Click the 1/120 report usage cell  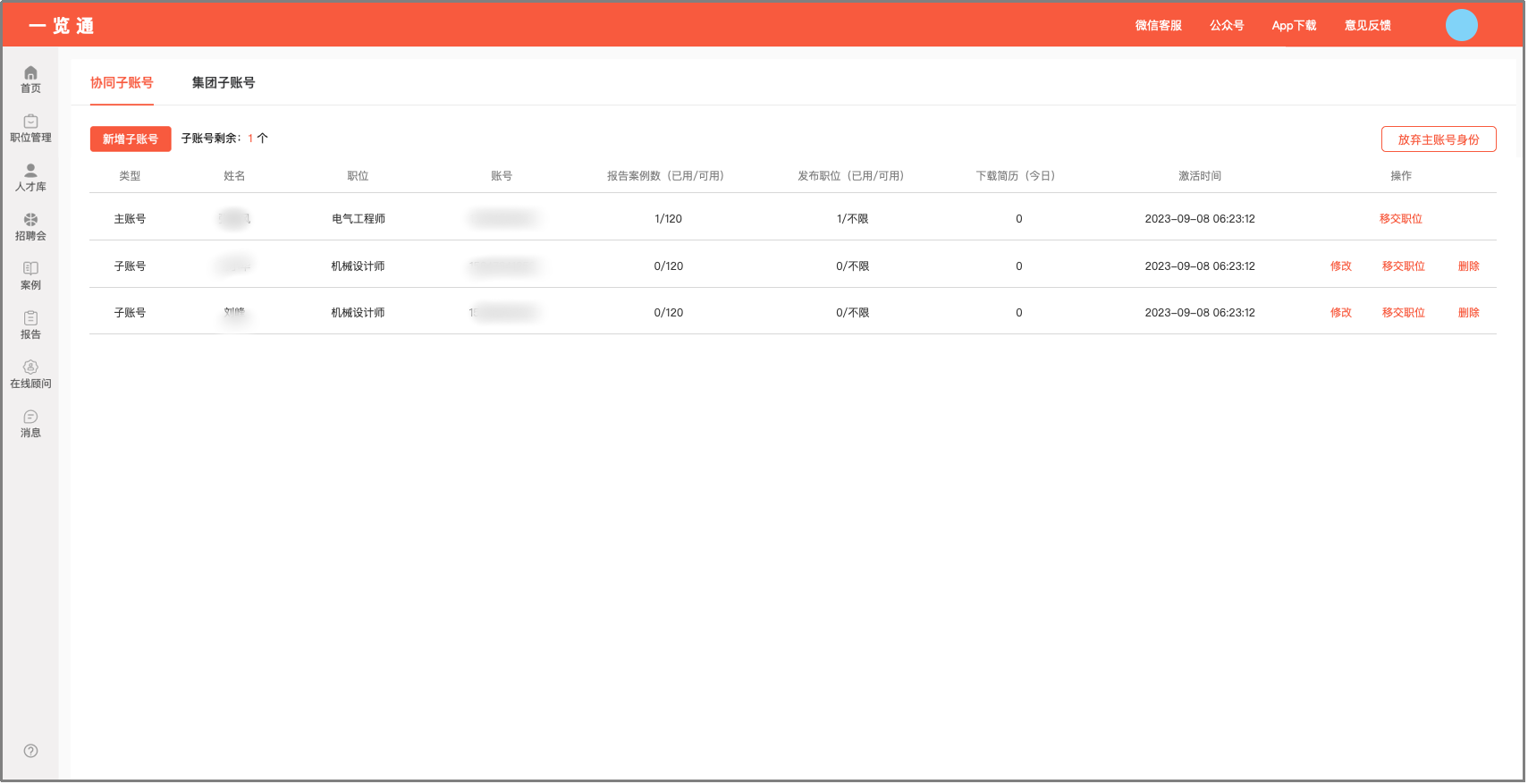tap(668, 219)
